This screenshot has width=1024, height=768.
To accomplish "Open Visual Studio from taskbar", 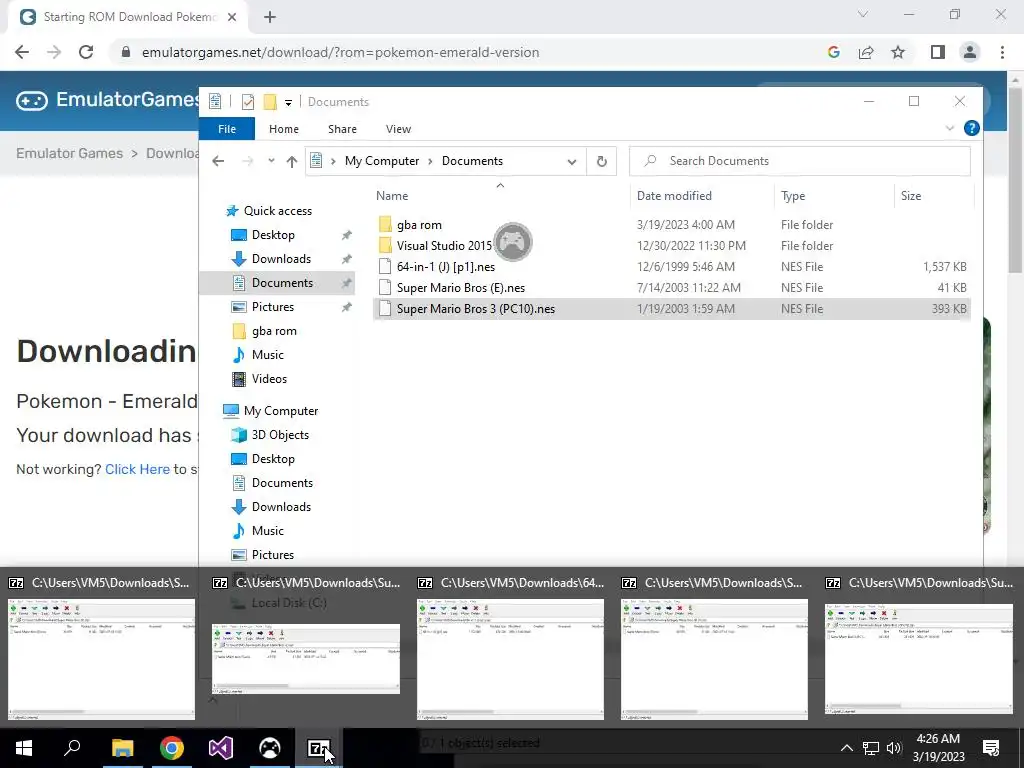I will 221,748.
